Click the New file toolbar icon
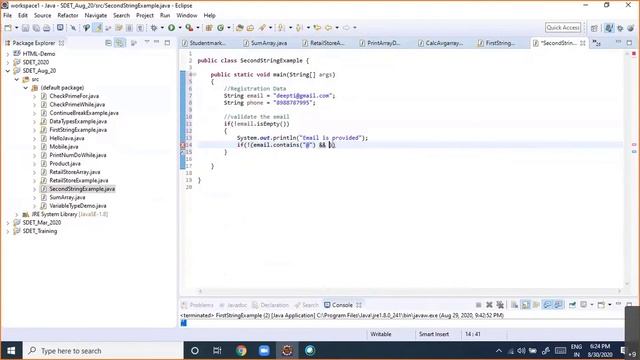 [x=8, y=28]
